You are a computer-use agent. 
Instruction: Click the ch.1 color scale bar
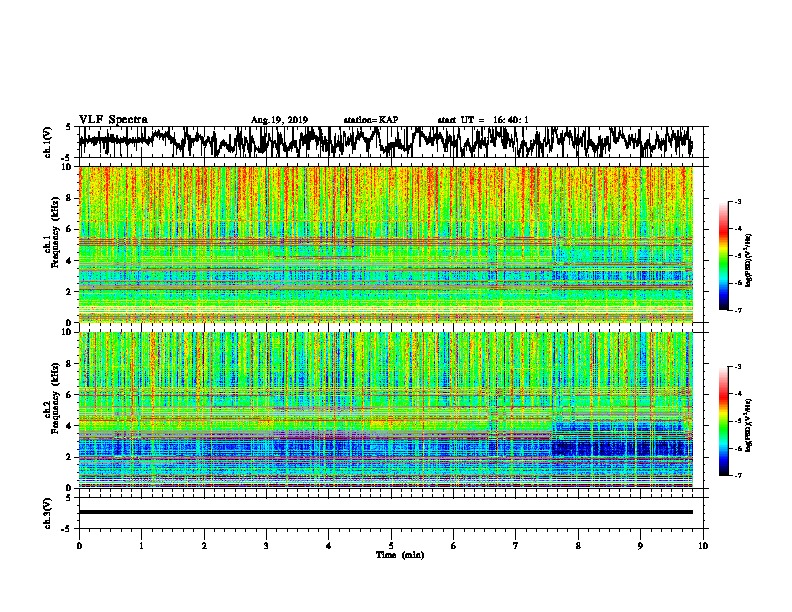723,256
